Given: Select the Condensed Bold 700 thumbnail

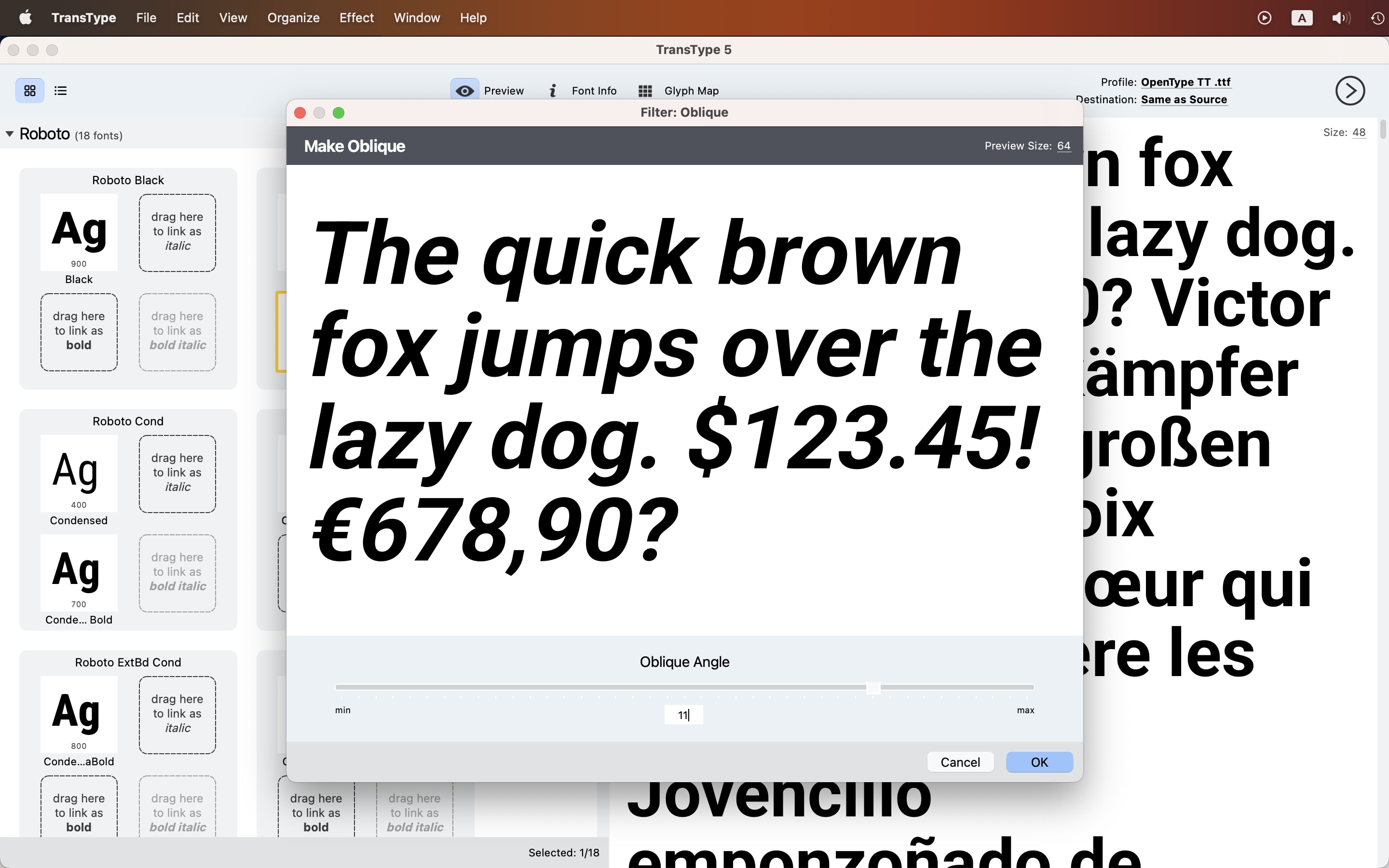Looking at the screenshot, I should 79,572.
